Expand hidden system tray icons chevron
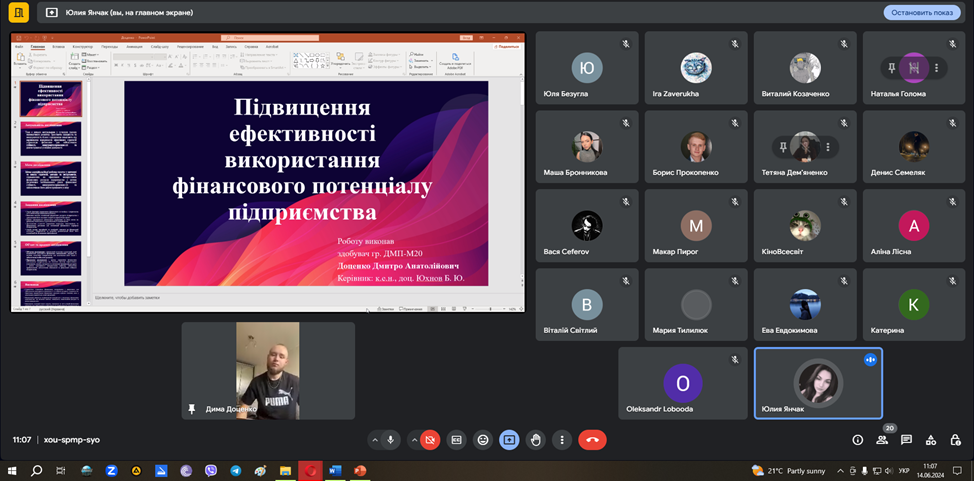974x481 pixels. pos(840,470)
